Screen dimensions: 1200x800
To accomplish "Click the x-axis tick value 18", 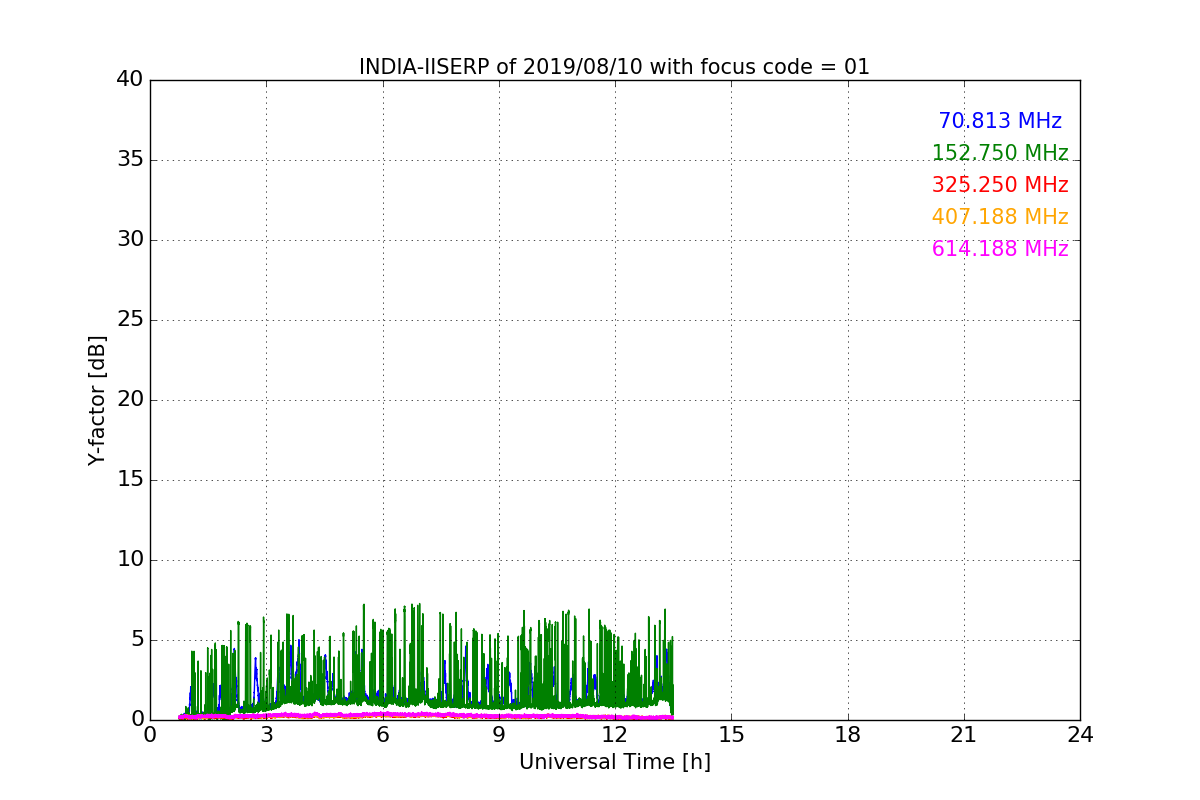I will tap(848, 735).
